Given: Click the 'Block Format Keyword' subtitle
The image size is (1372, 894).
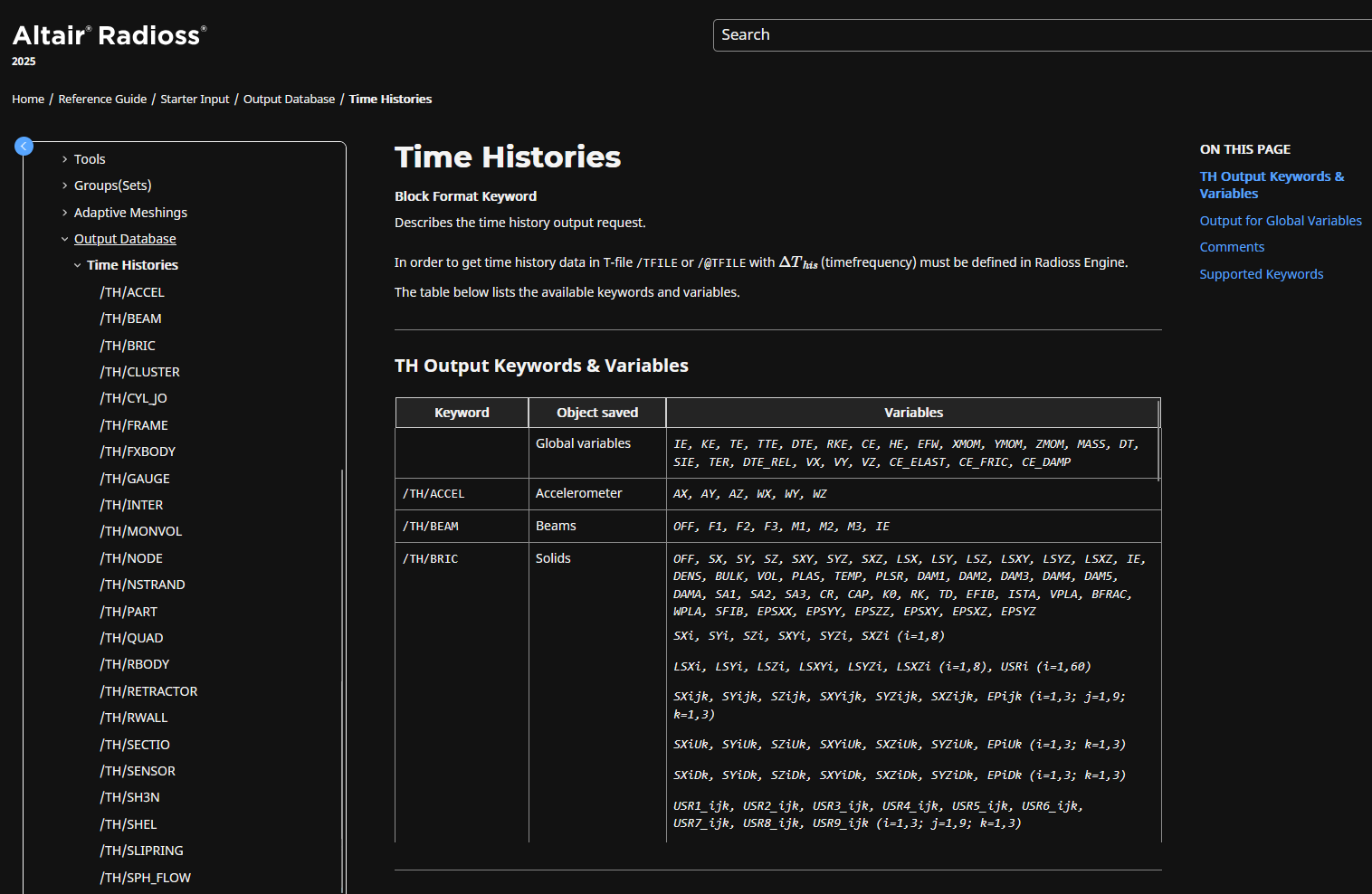Looking at the screenshot, I should pos(465,196).
